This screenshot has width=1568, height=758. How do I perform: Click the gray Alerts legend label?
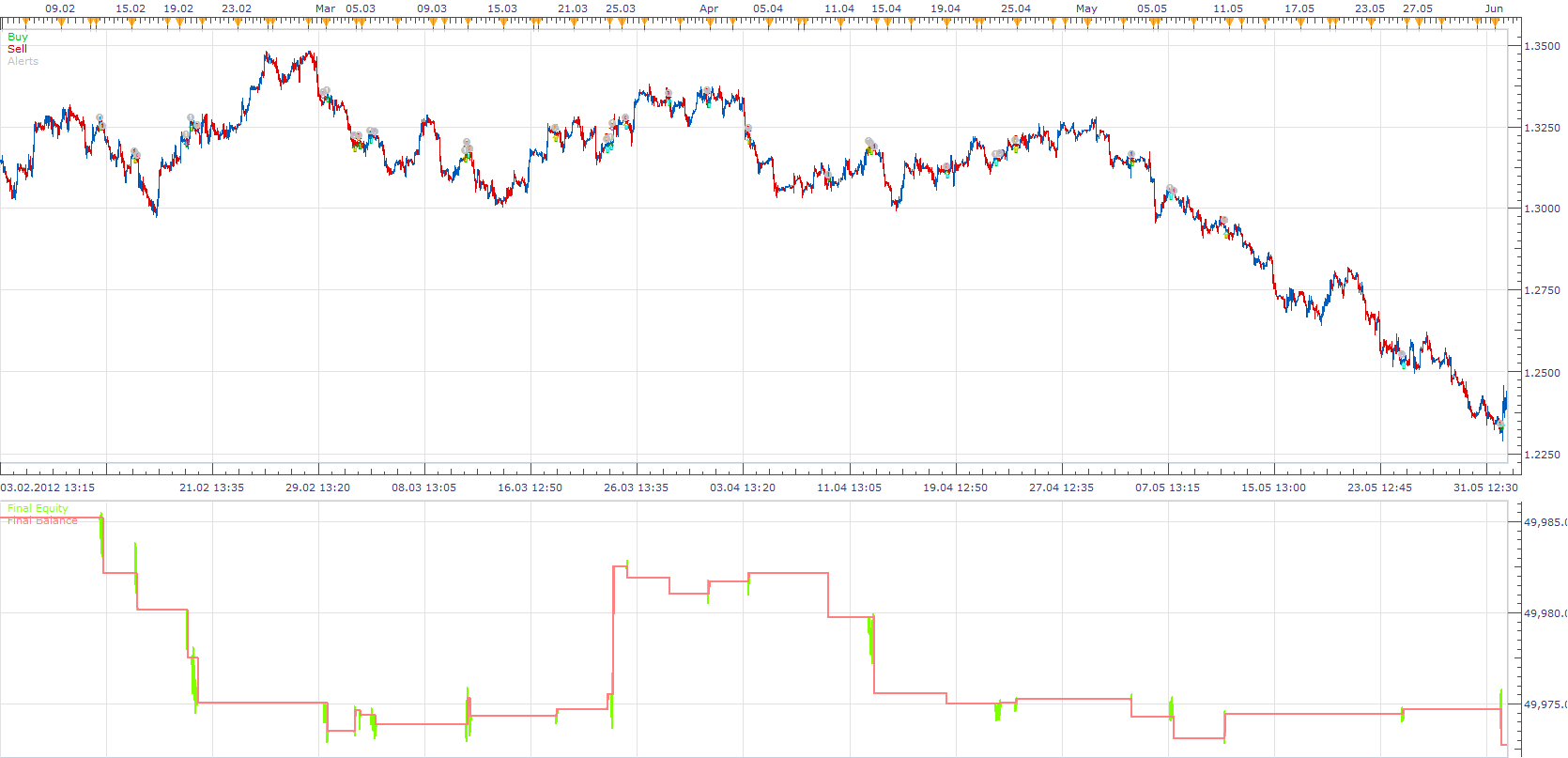[23, 61]
